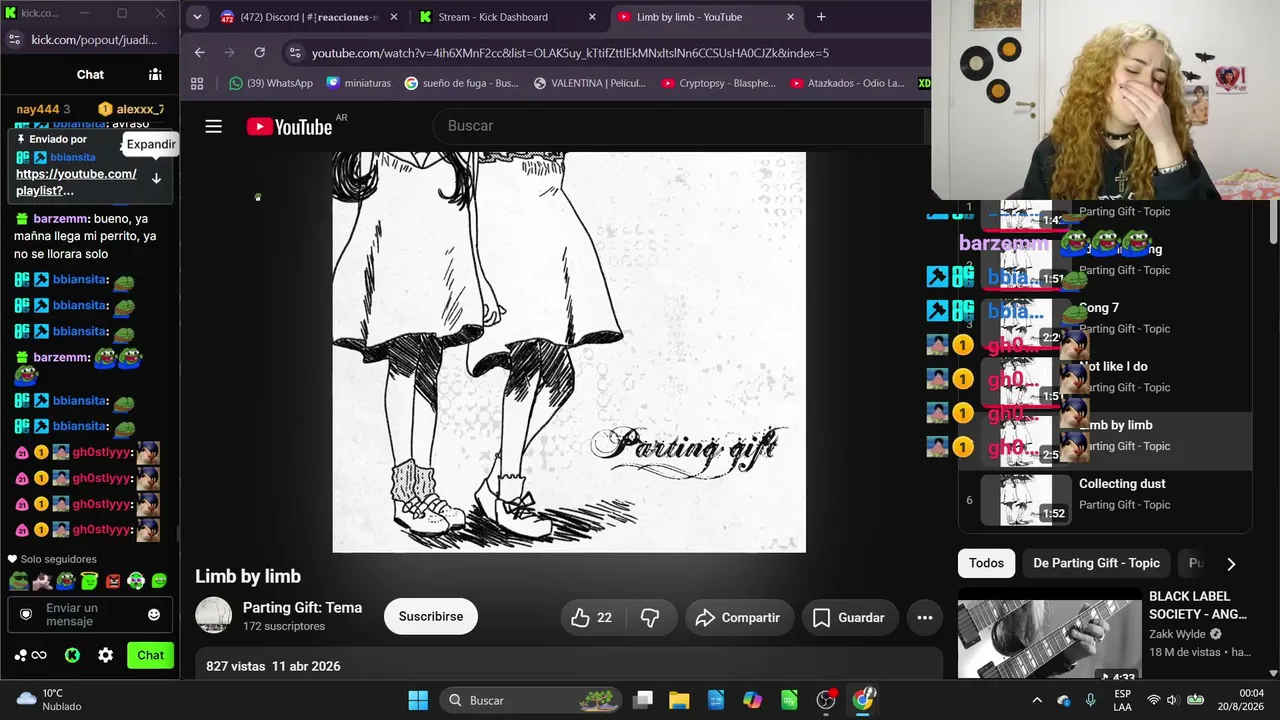Open the Atazkados - Odio La... bookmark

coord(846,83)
